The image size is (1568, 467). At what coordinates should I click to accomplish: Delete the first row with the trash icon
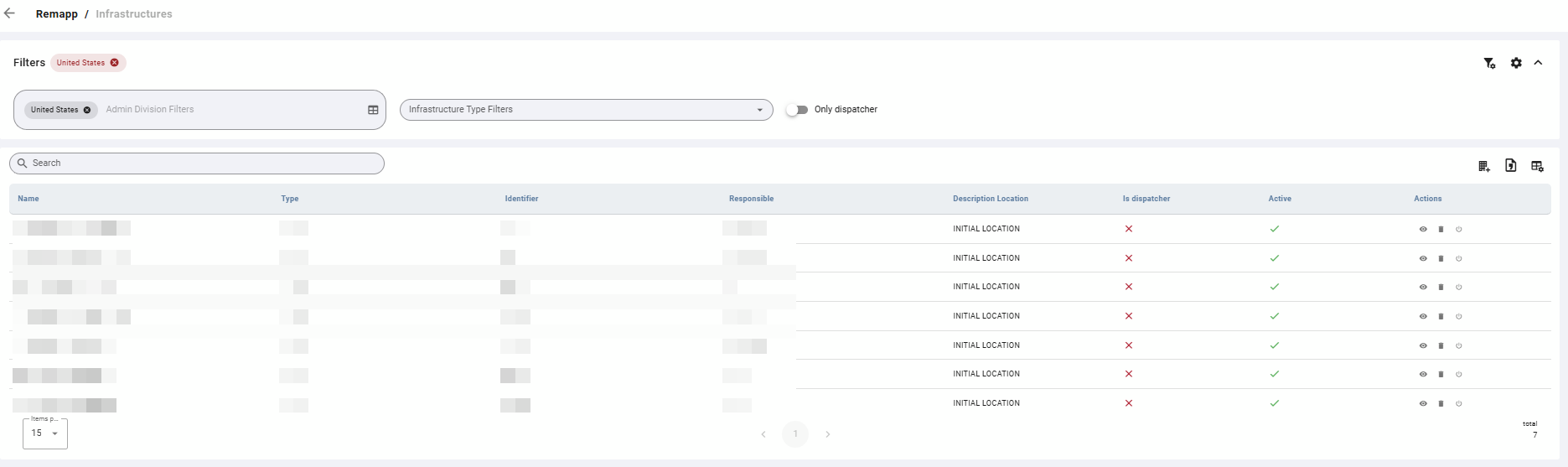[1441, 229]
